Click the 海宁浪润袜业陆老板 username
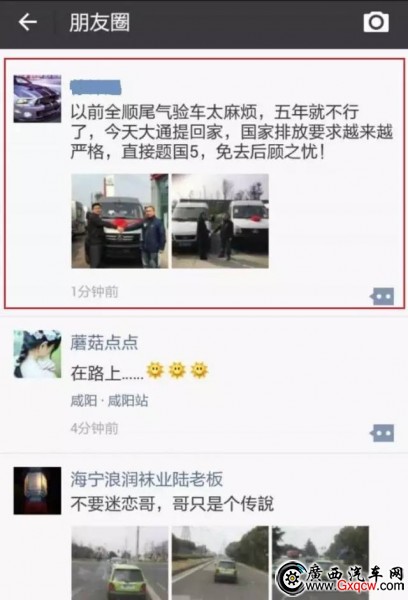 click(147, 479)
